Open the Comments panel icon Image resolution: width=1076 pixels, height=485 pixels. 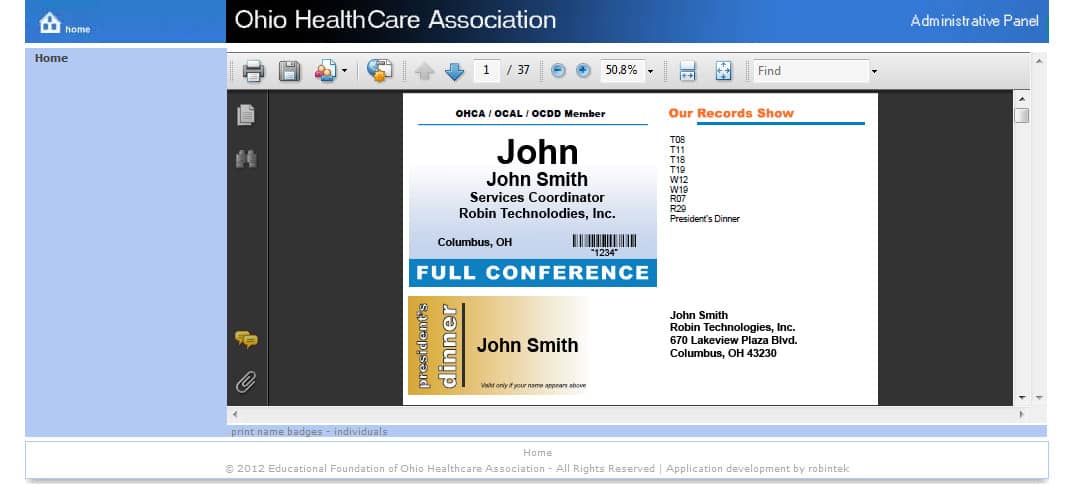pos(246,339)
